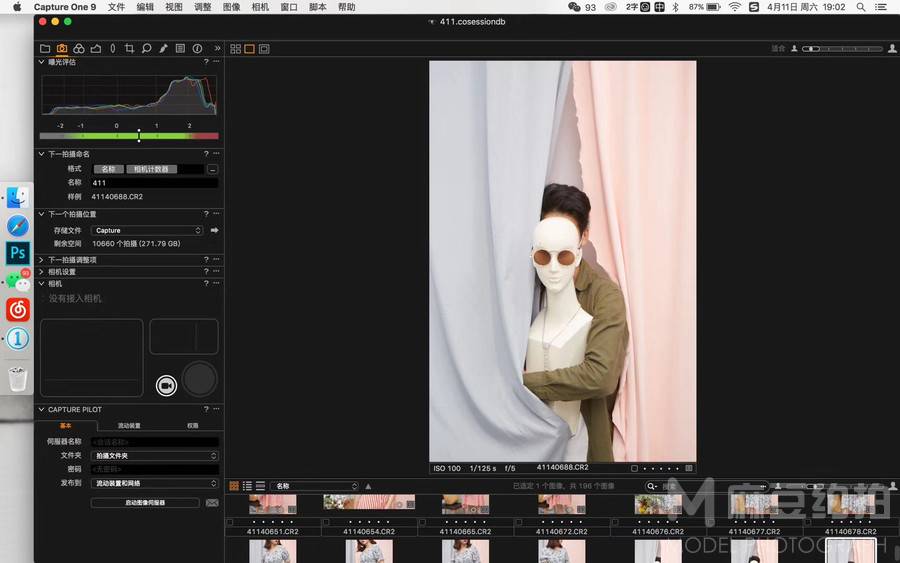Image resolution: width=900 pixels, height=563 pixels.
Task: Switch browser to filmstrip view icon
Action: pyautogui.click(x=261, y=486)
